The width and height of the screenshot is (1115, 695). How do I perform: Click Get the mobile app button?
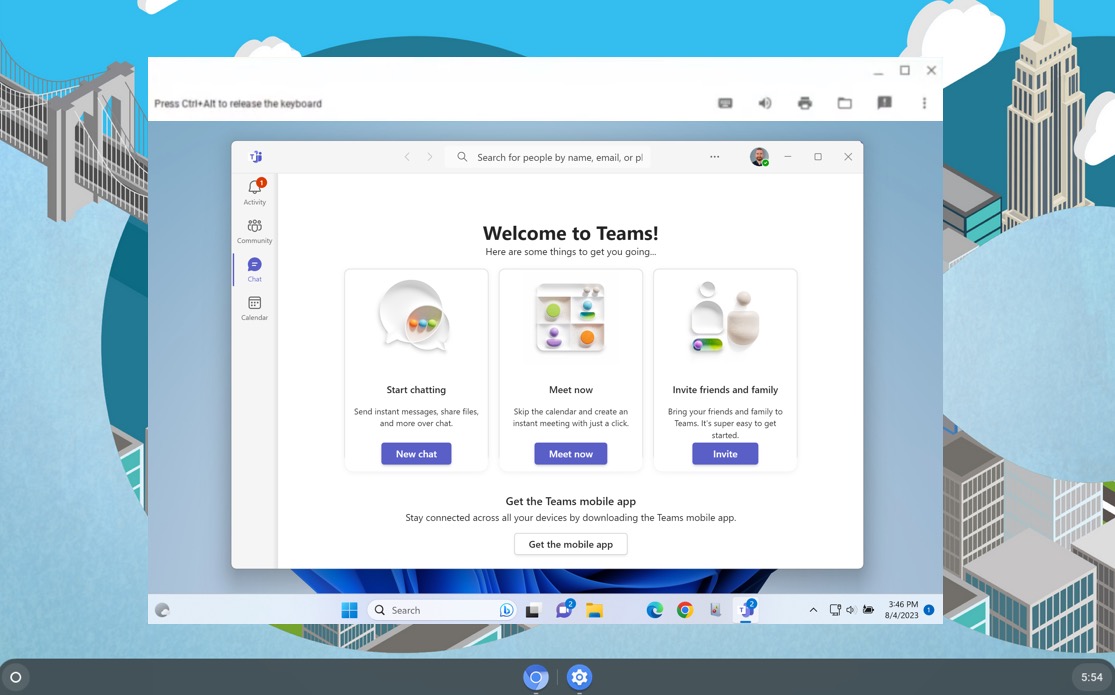pos(570,543)
